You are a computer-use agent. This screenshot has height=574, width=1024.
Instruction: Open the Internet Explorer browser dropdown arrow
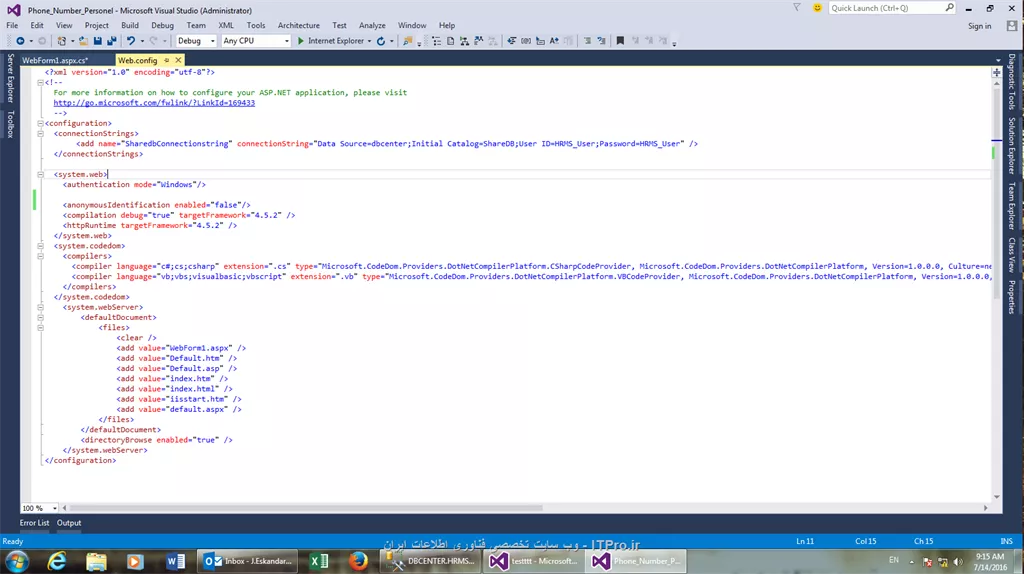pos(370,41)
